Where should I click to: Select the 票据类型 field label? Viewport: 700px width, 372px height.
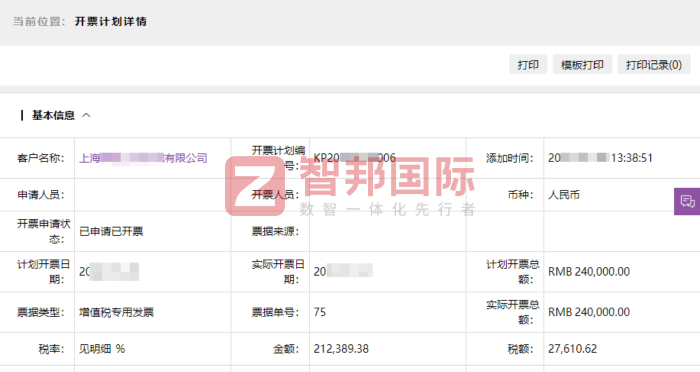click(x=41, y=312)
